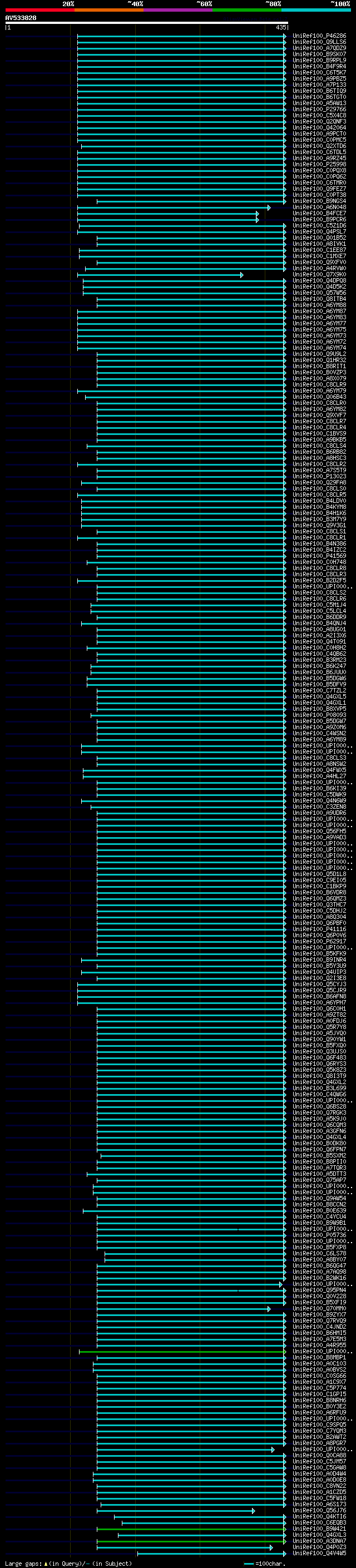This screenshot has height=1568, width=356.
Task: Click the UniRef100_P41116 label
Action: coord(319,929)
